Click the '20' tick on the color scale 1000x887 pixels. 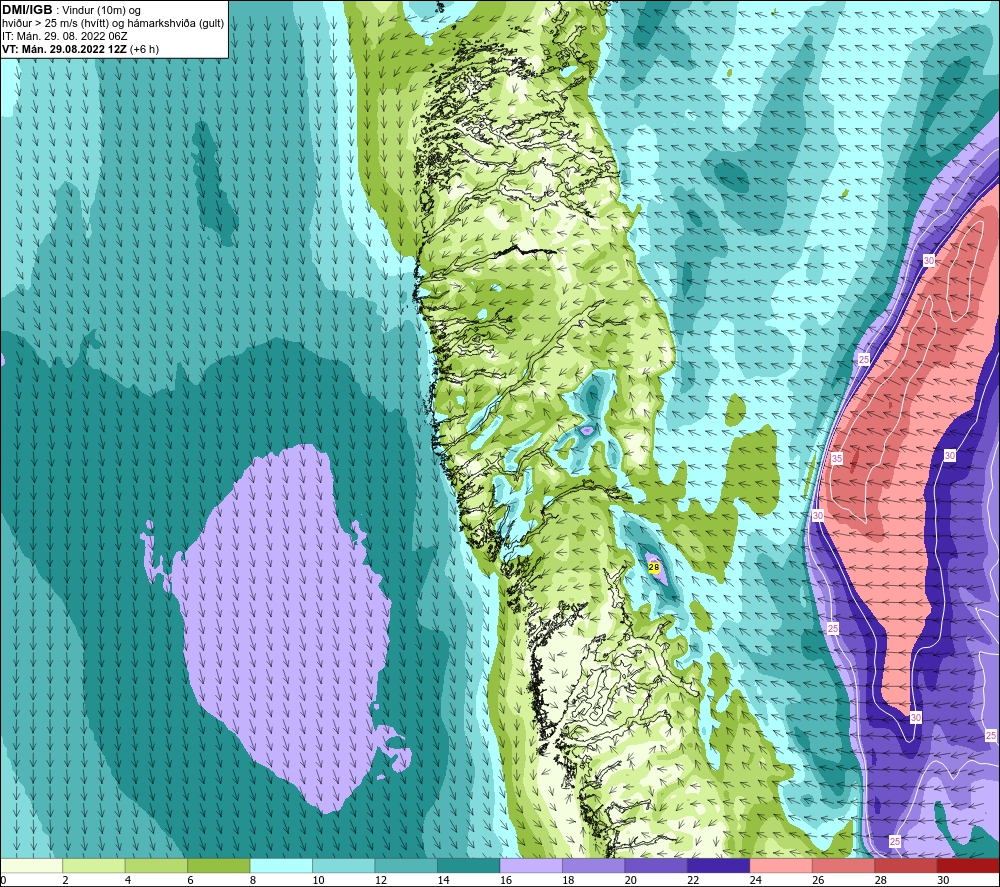631,880
